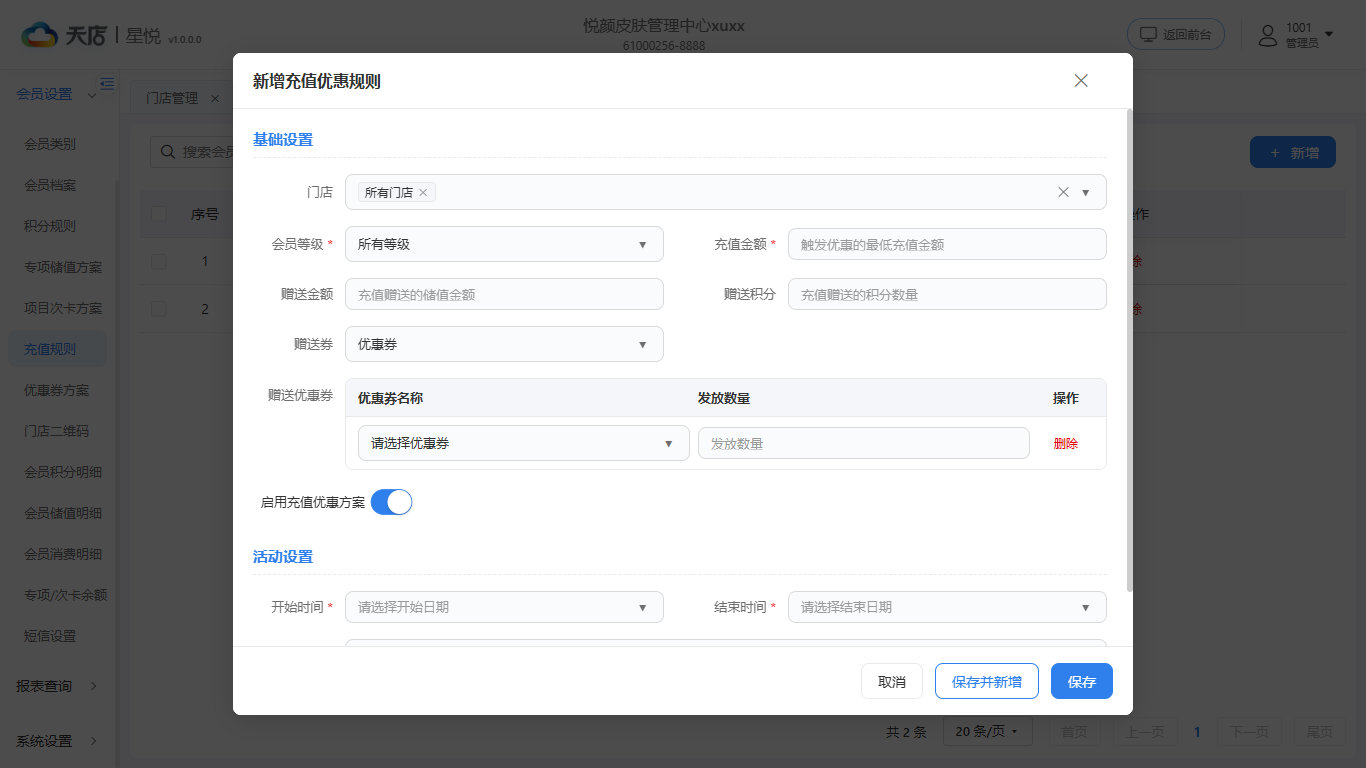Open the 开始时间 date picker

pos(504,607)
